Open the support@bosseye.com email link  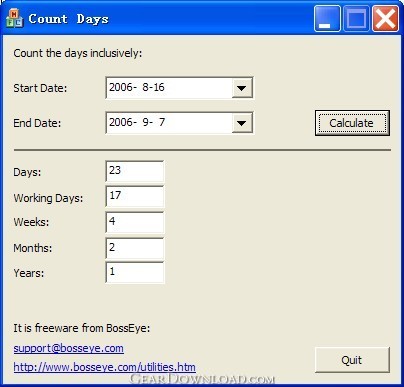(x=68, y=348)
